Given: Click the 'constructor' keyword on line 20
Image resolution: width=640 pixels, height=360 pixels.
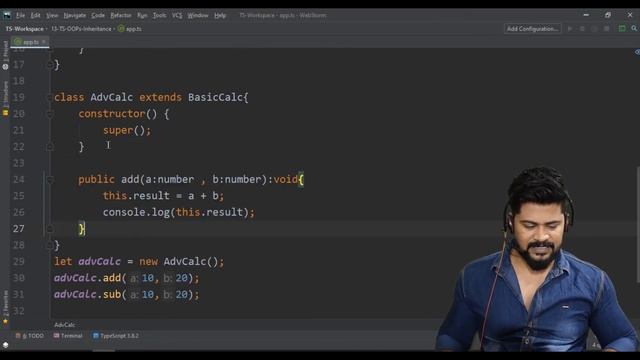Looking at the screenshot, I should tap(112, 114).
